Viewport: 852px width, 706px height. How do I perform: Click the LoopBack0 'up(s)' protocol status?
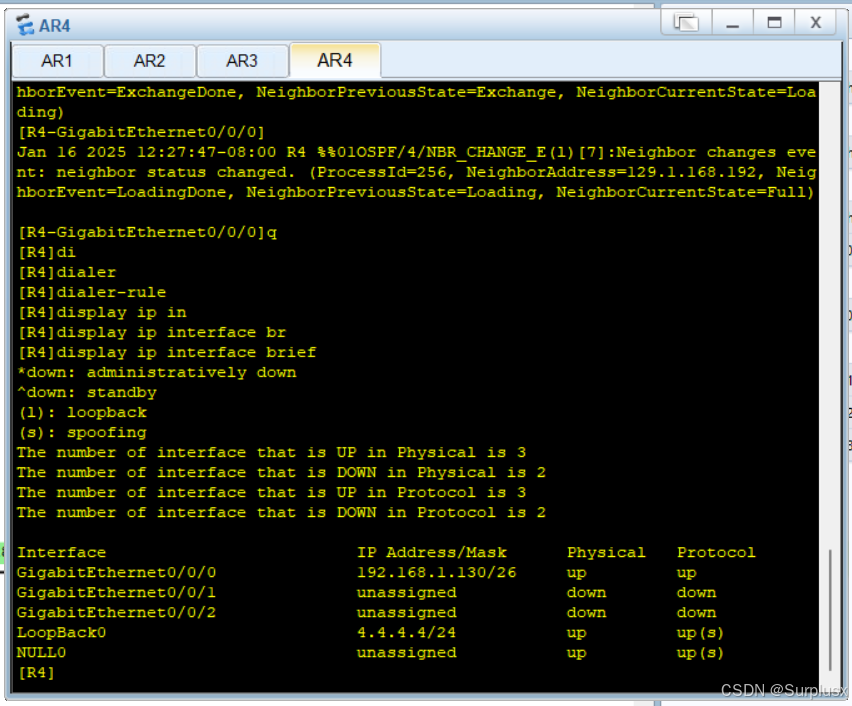[700, 633]
